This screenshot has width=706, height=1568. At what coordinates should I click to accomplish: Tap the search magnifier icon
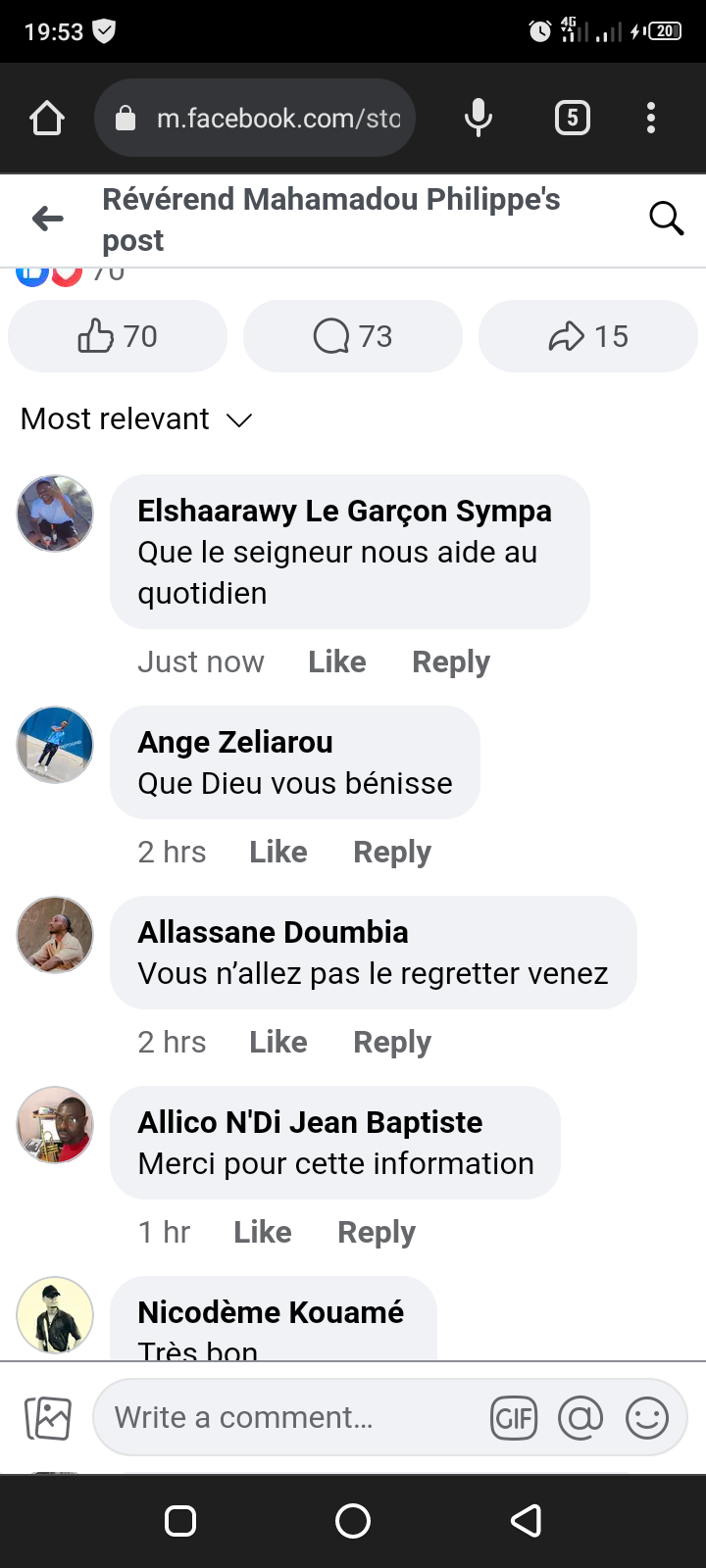pyautogui.click(x=666, y=219)
